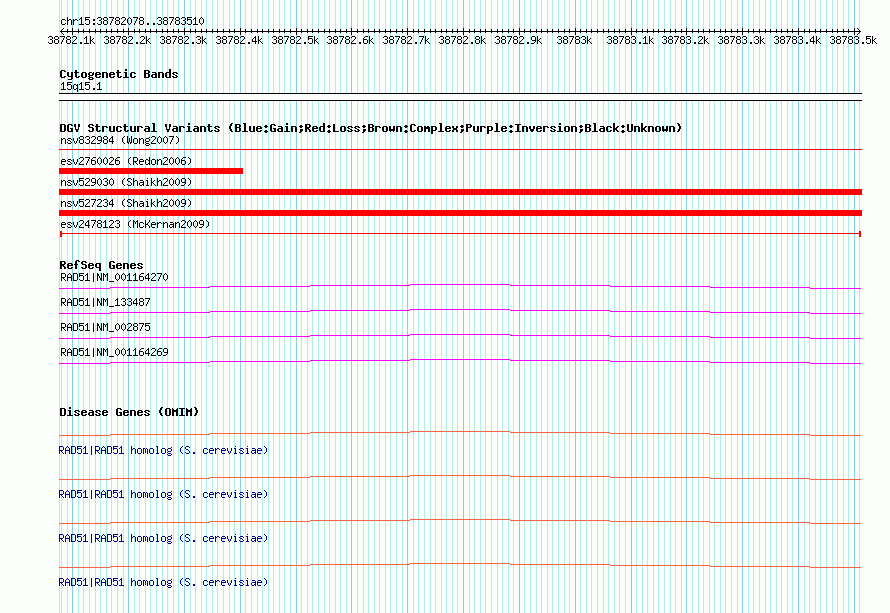Screen dimensions: 890x613
Task: Click the chr15:38782078..38783510 region label
Action: point(132,21)
